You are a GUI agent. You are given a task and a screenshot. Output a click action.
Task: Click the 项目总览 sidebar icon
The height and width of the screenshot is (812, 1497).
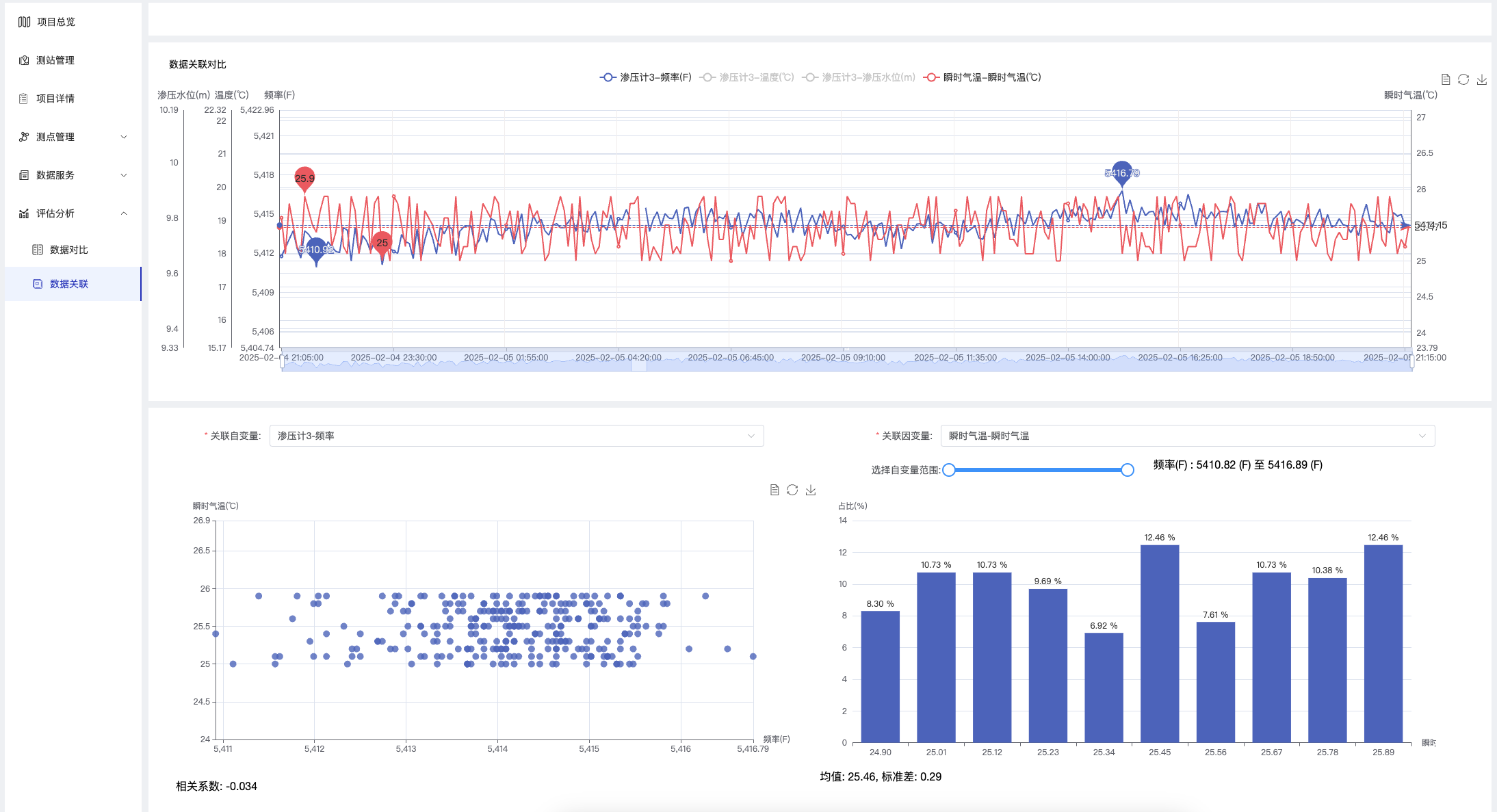point(24,22)
